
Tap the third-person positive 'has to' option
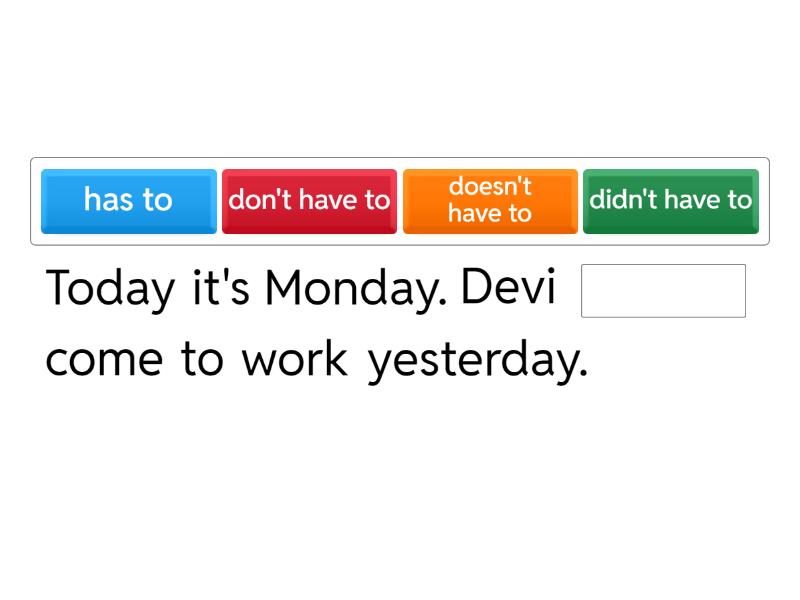[129, 200]
